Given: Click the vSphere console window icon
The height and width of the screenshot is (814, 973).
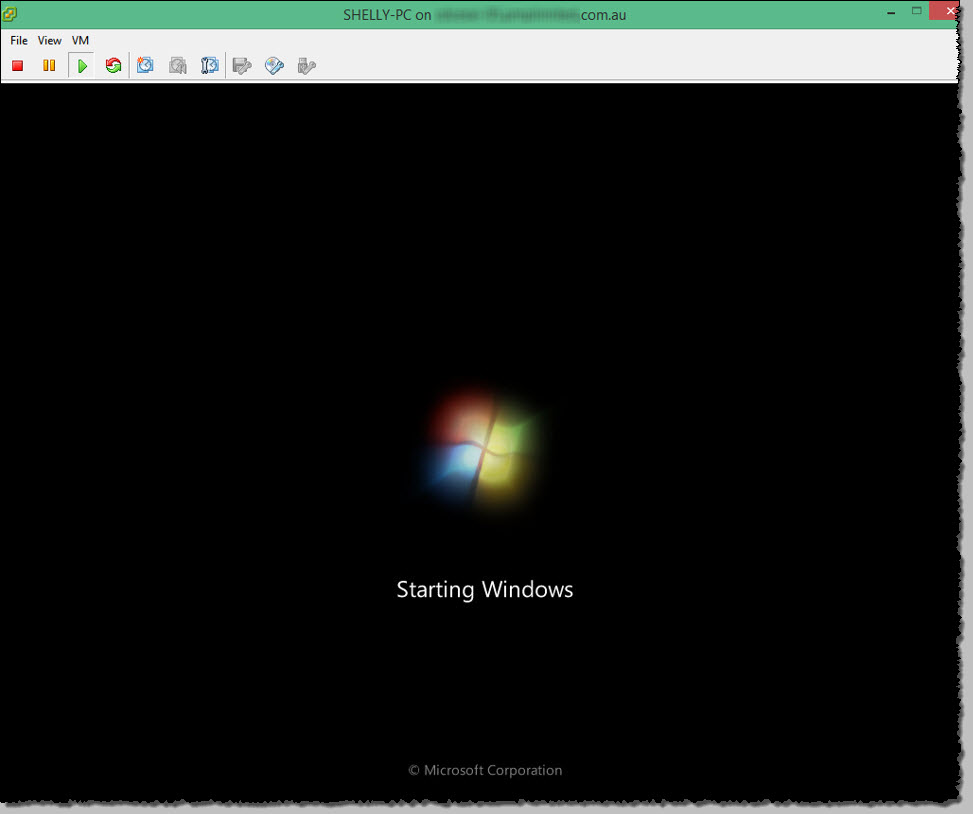Looking at the screenshot, I should click(9, 14).
